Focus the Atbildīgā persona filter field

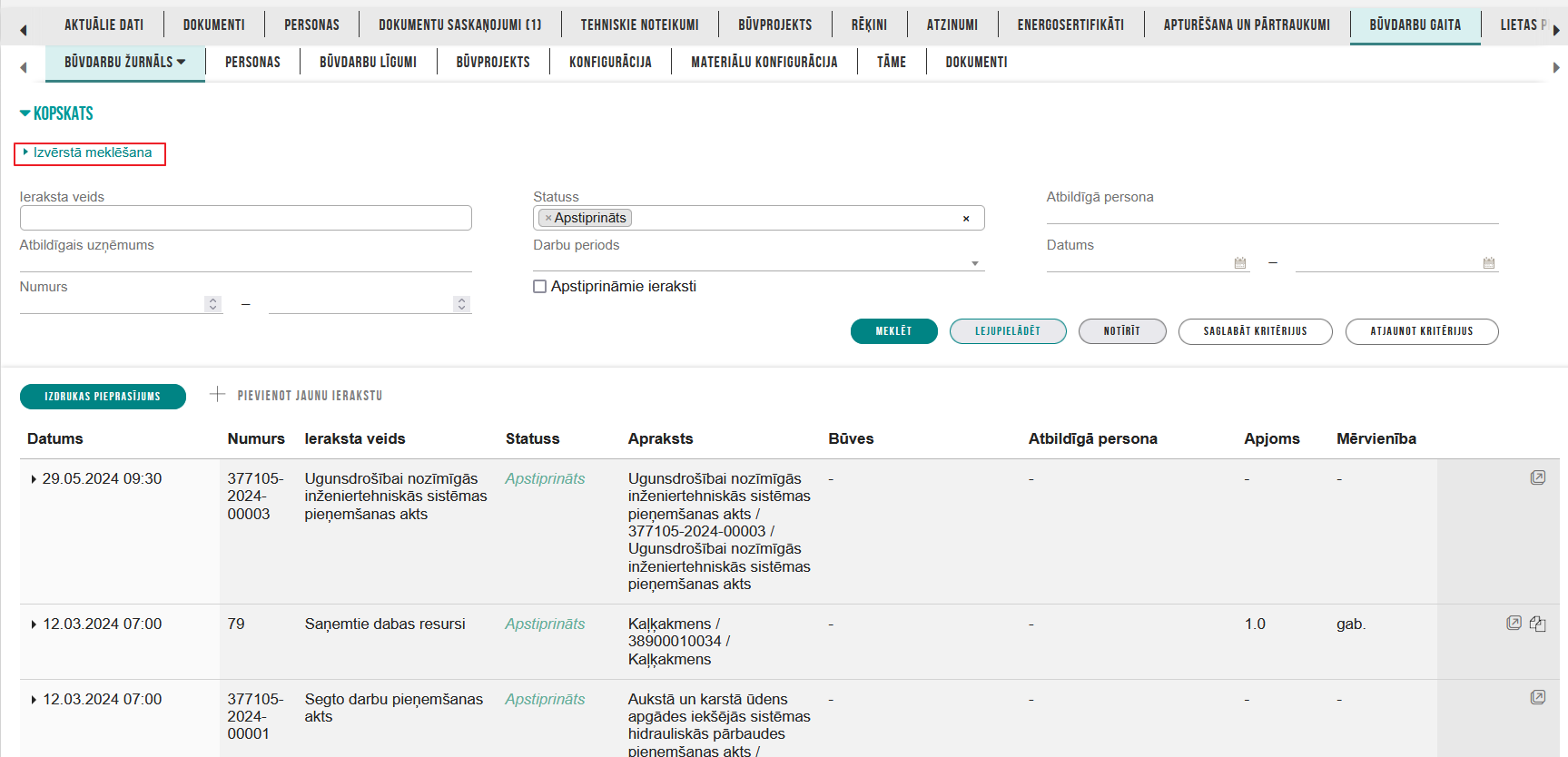1272,212
